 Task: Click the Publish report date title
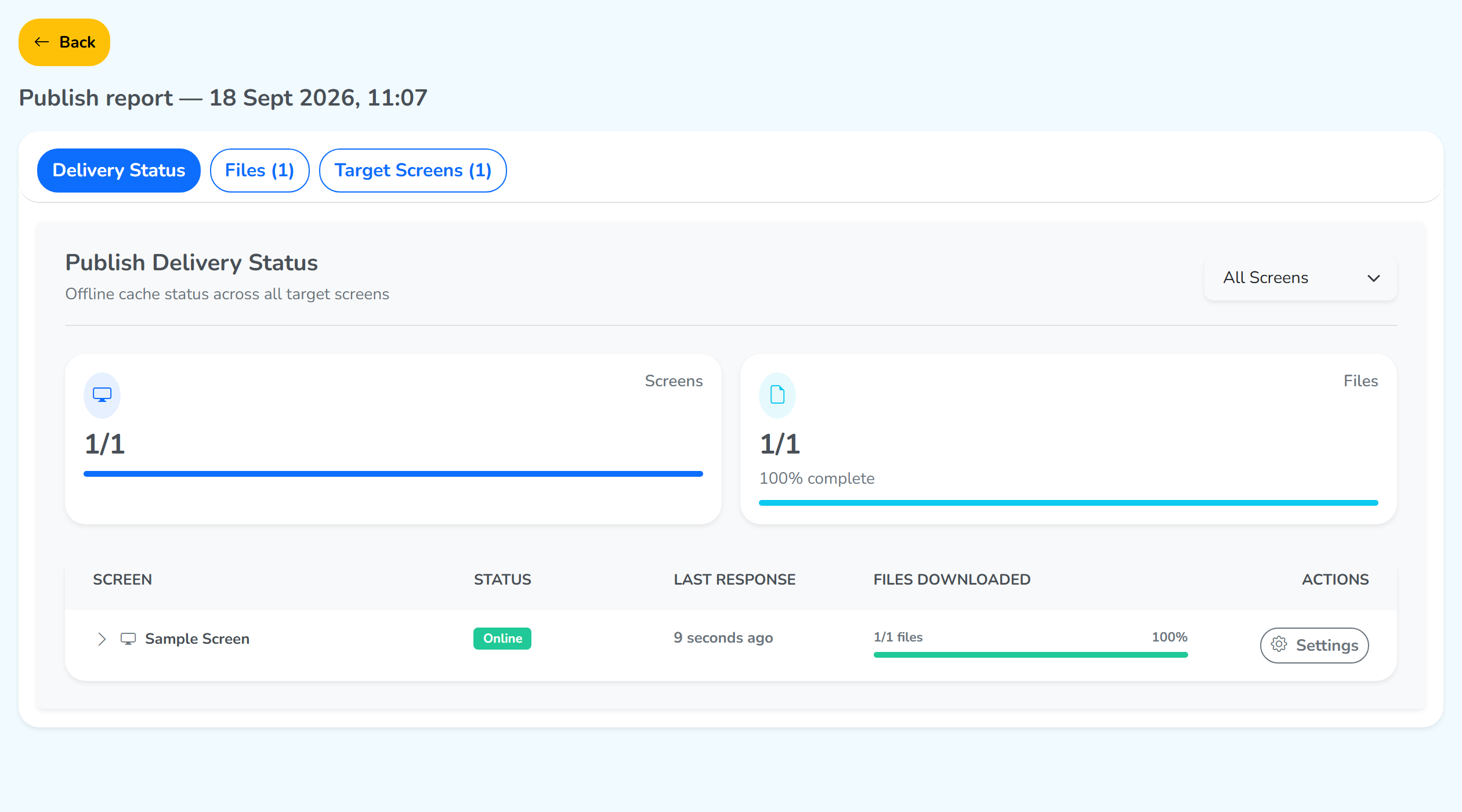223,98
